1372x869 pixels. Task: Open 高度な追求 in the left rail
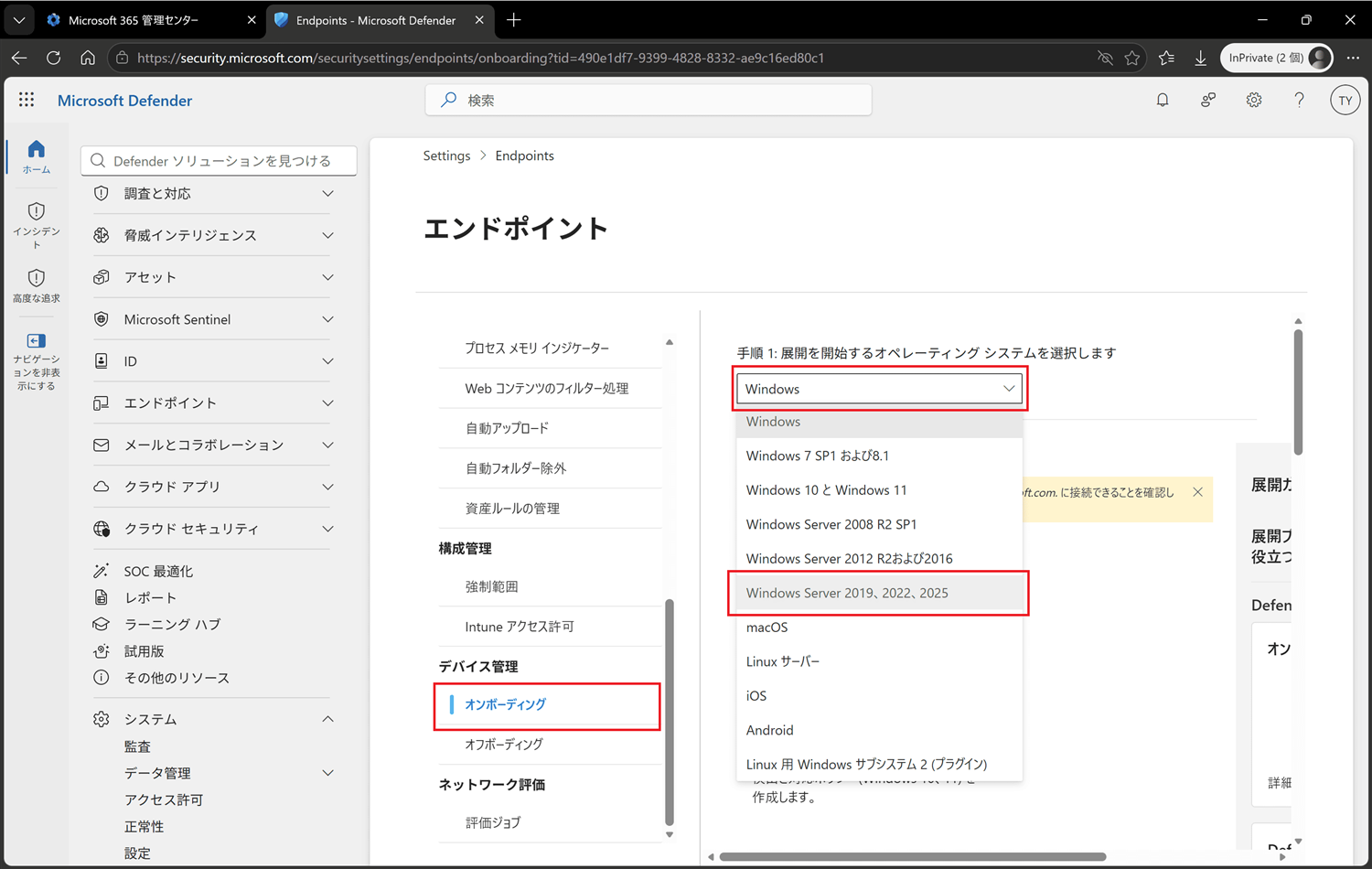pyautogui.click(x=37, y=286)
